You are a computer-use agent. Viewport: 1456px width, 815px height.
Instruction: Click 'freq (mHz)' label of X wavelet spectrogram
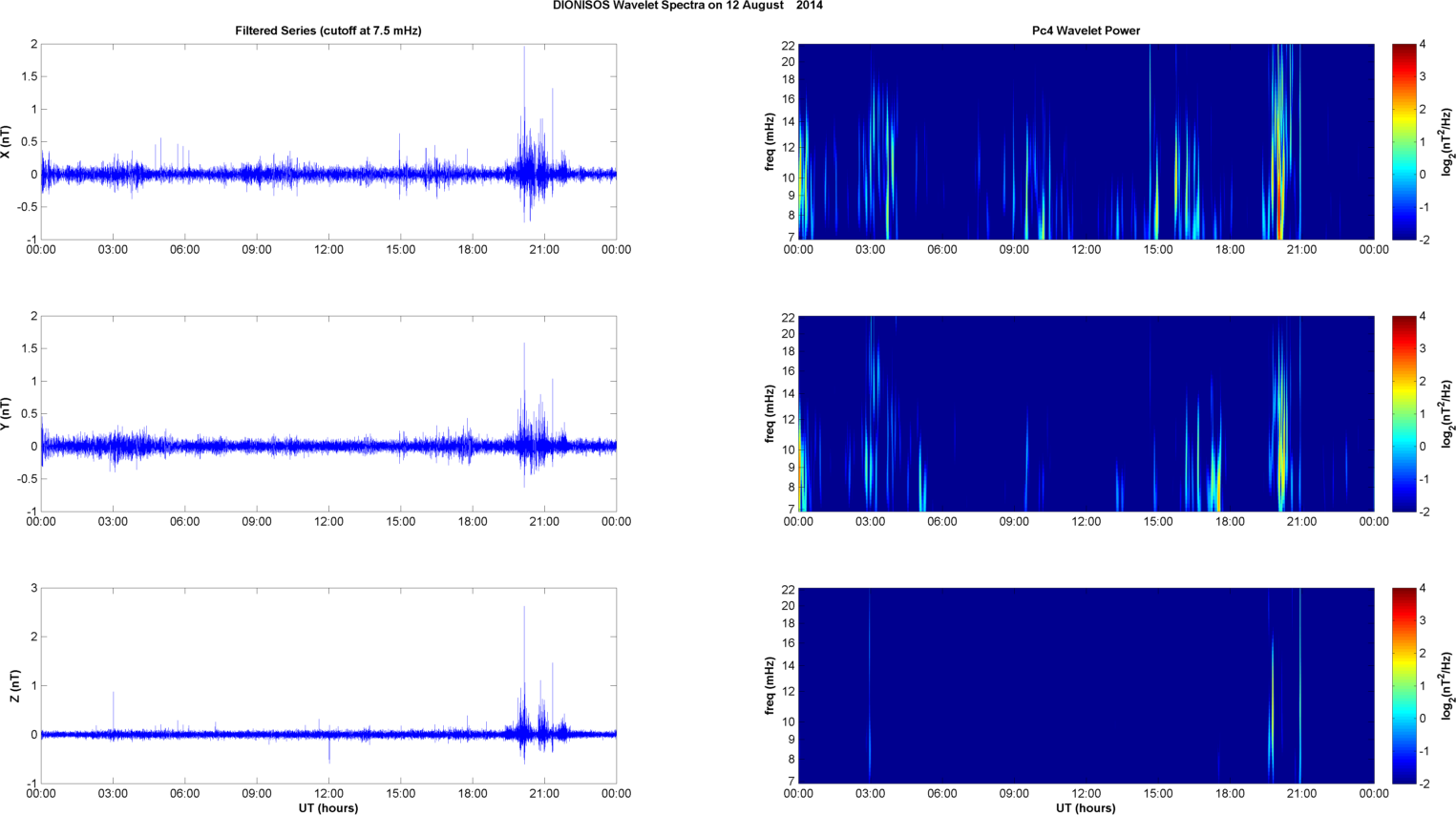pyautogui.click(x=770, y=141)
